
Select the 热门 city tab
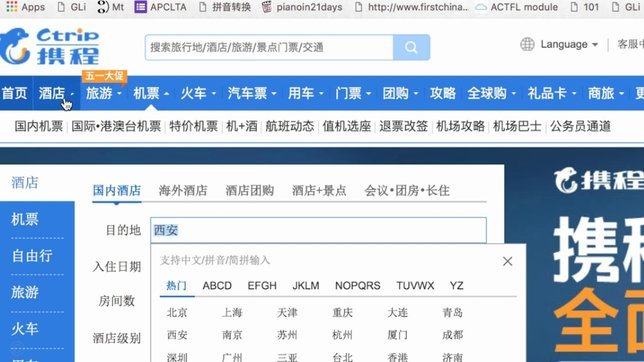pos(177,285)
